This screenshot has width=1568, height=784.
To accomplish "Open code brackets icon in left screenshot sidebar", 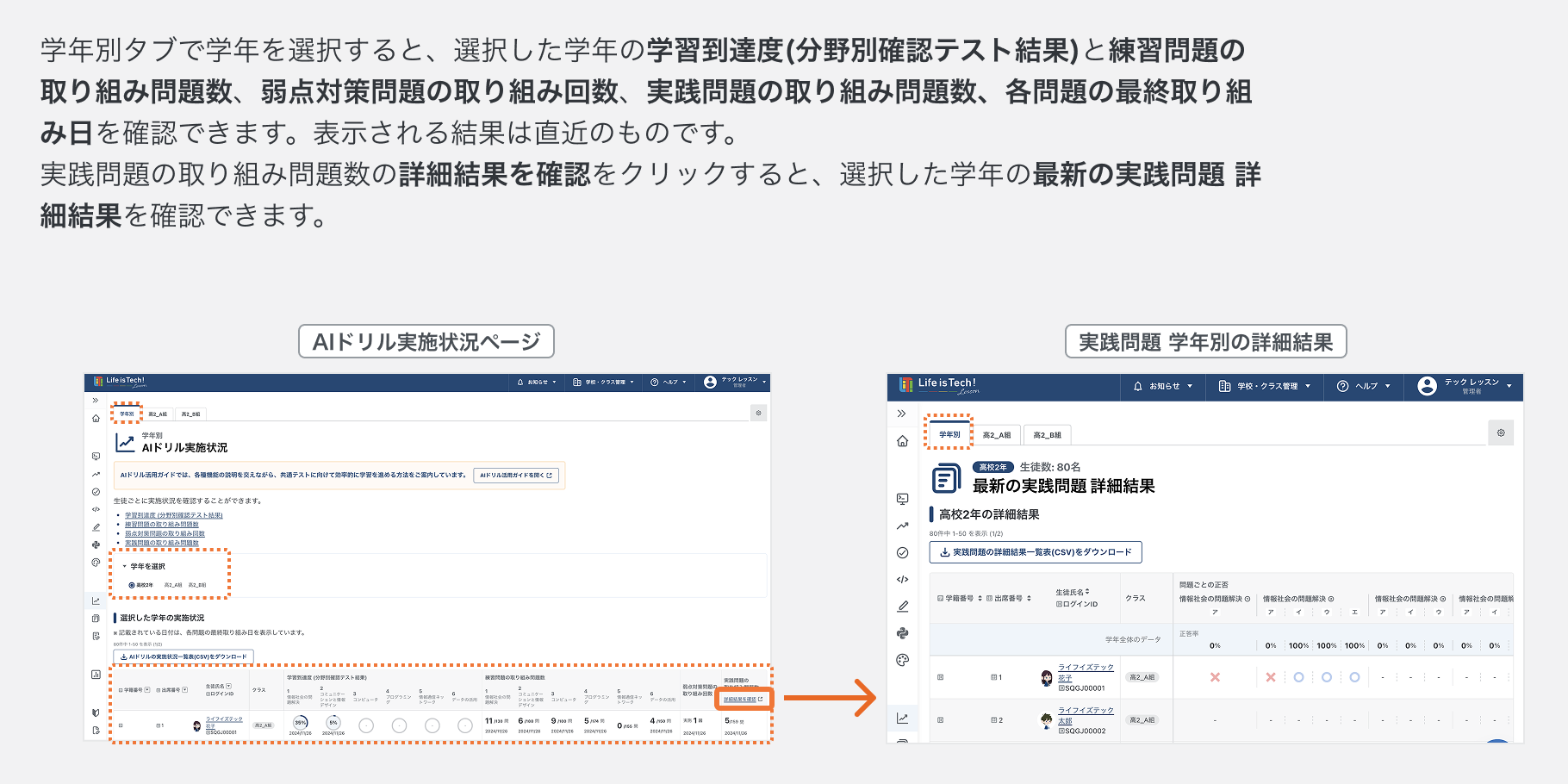I will [96, 509].
